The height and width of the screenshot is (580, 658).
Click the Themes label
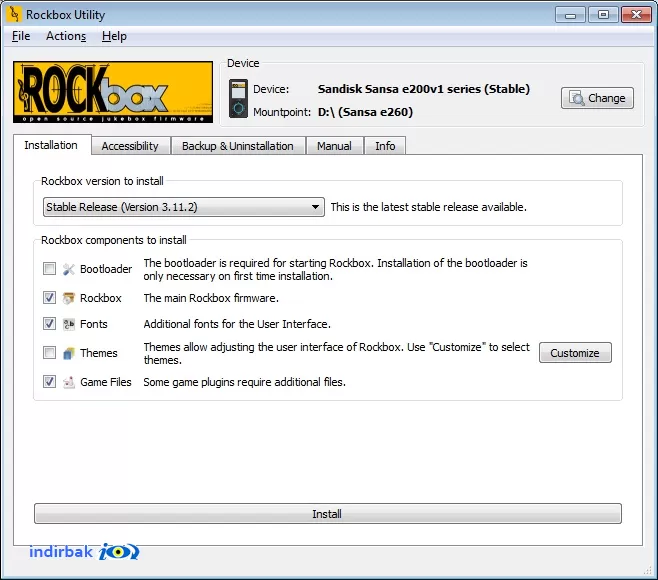click(x=99, y=353)
